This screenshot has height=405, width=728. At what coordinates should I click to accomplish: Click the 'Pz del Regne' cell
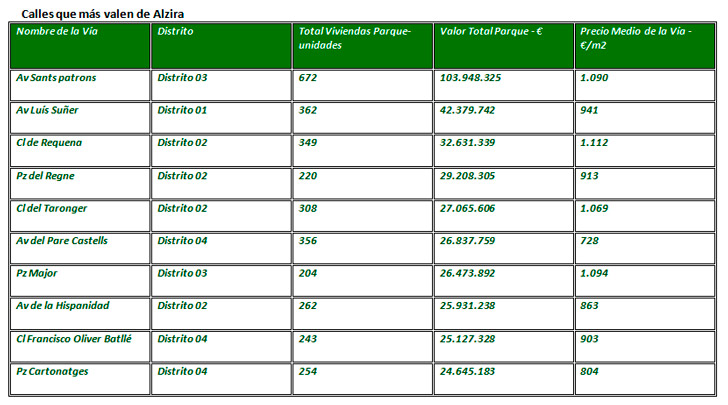click(46, 176)
